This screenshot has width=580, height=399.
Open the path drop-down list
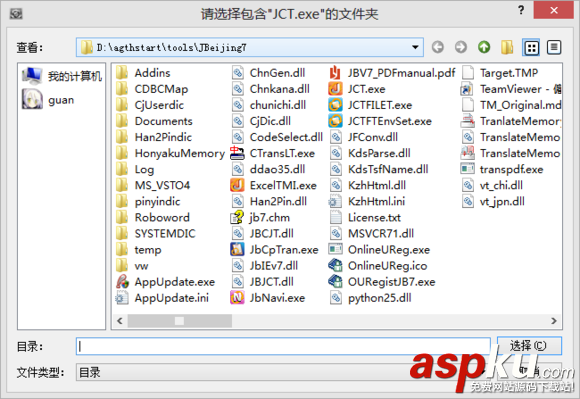click(415, 47)
